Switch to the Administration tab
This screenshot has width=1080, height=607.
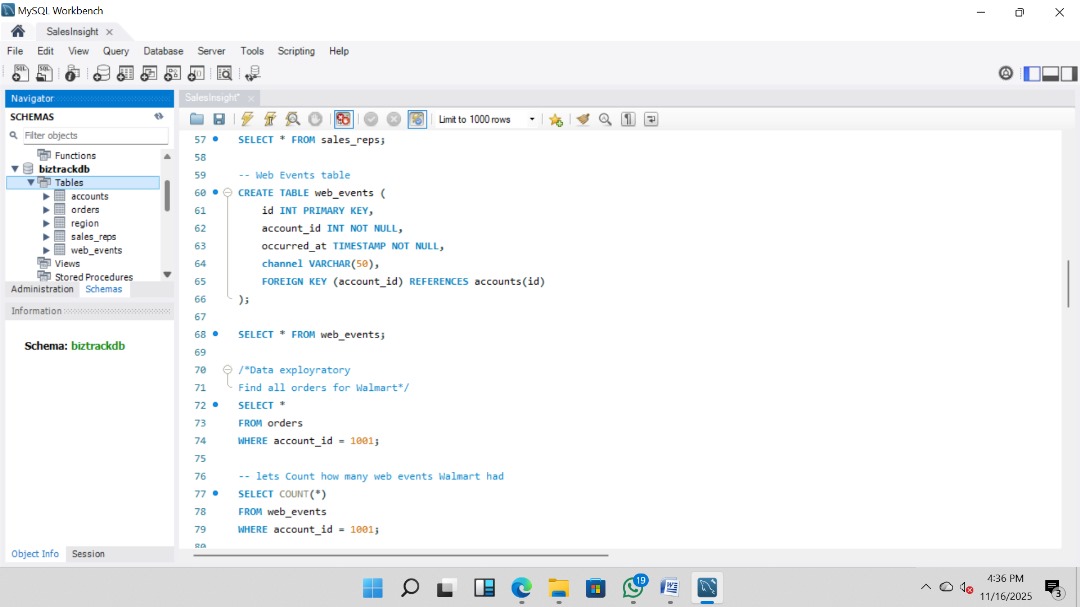coord(41,288)
